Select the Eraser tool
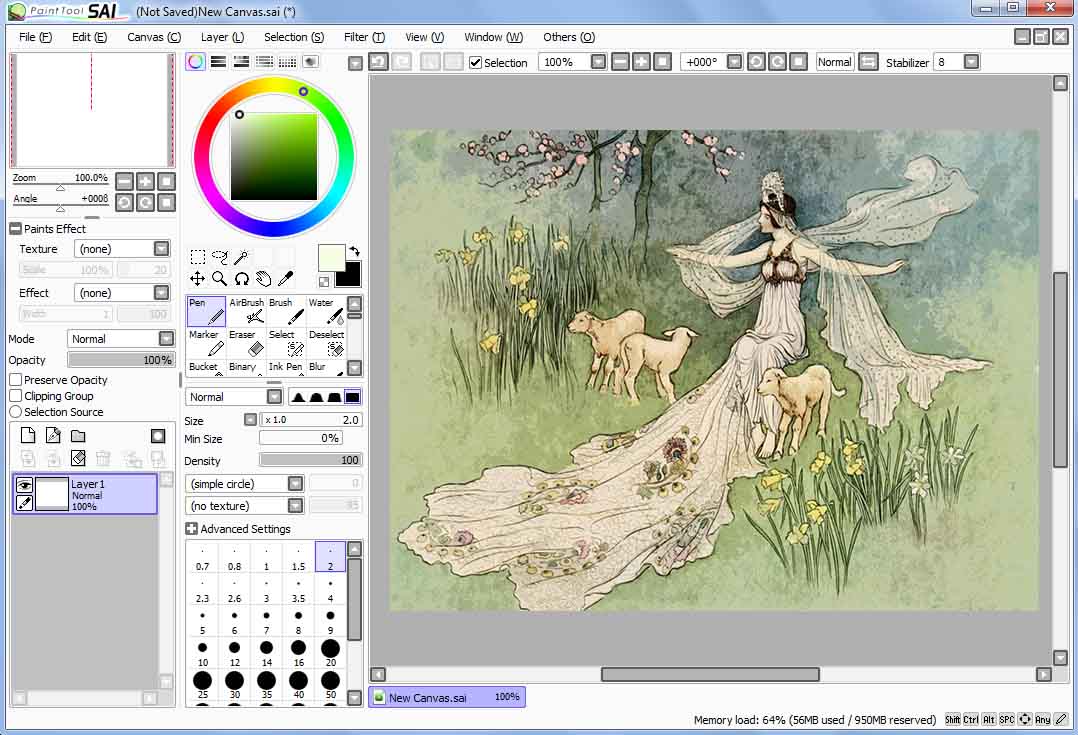This screenshot has width=1078, height=735. pyautogui.click(x=247, y=343)
